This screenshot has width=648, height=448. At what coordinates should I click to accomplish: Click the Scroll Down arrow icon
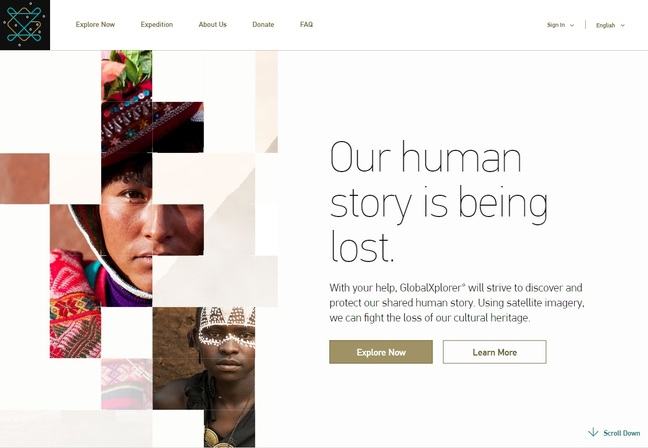pos(593,432)
